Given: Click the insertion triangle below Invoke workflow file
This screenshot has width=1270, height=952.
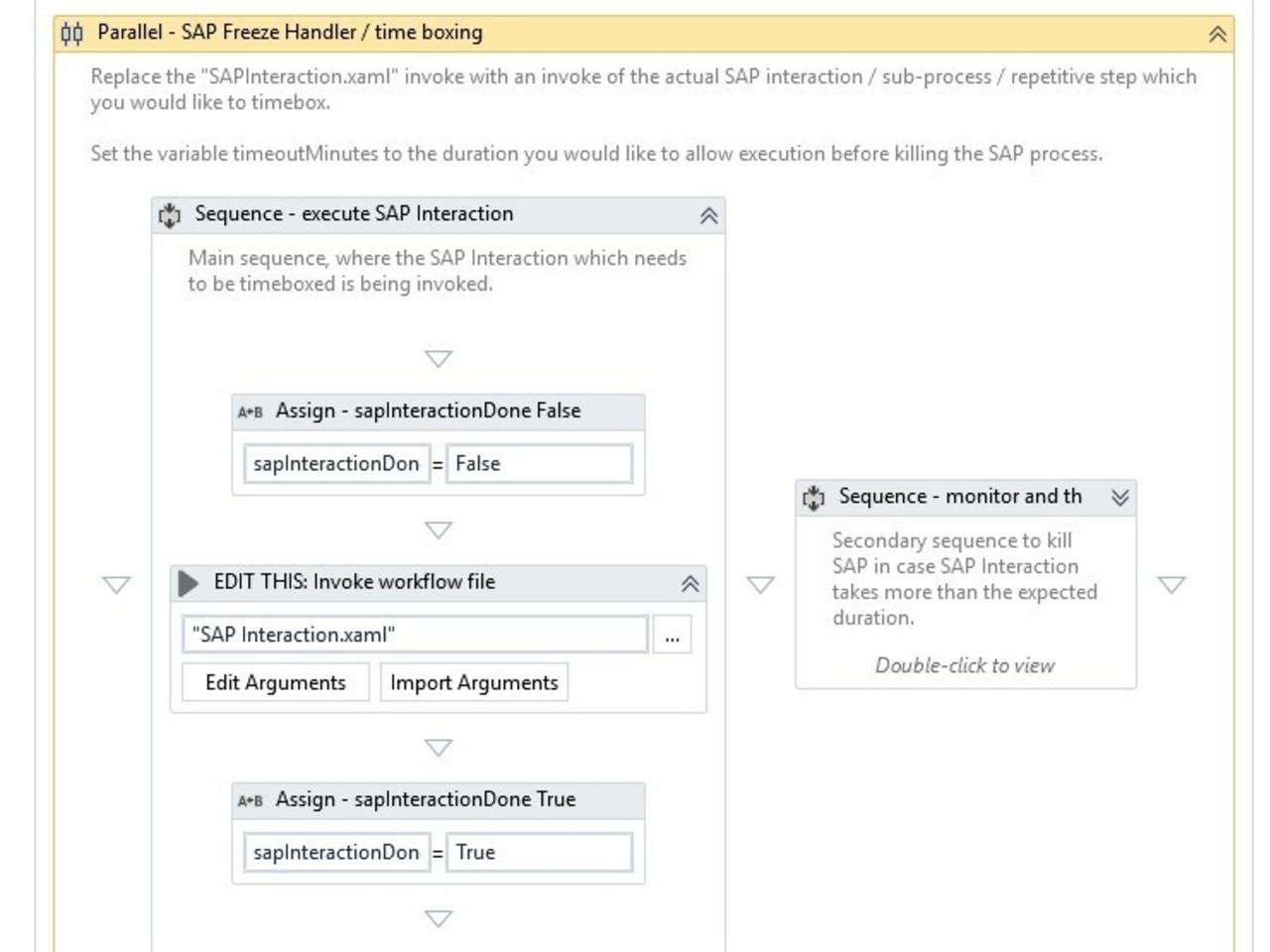Looking at the screenshot, I should point(439,747).
